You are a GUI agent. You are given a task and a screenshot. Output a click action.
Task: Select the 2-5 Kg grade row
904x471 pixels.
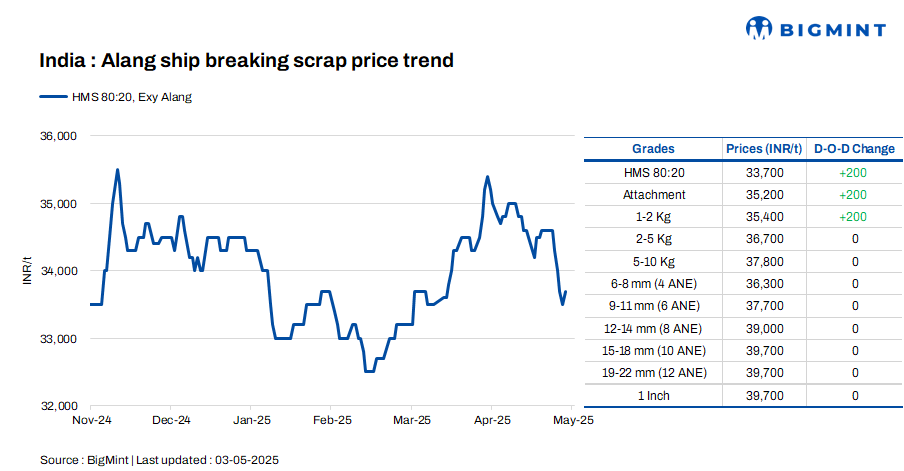pos(653,239)
